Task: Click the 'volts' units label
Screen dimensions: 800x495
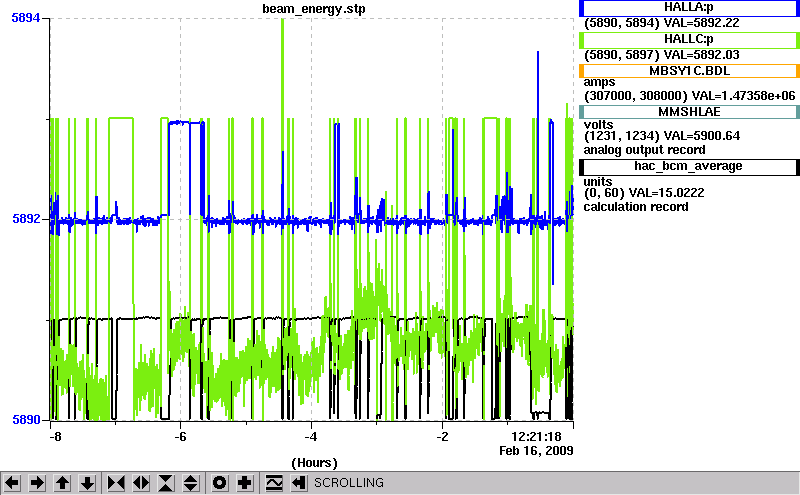Action: (x=598, y=125)
